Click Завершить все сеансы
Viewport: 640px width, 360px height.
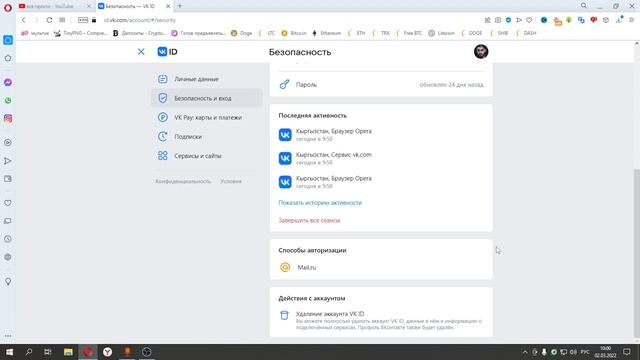pos(309,220)
